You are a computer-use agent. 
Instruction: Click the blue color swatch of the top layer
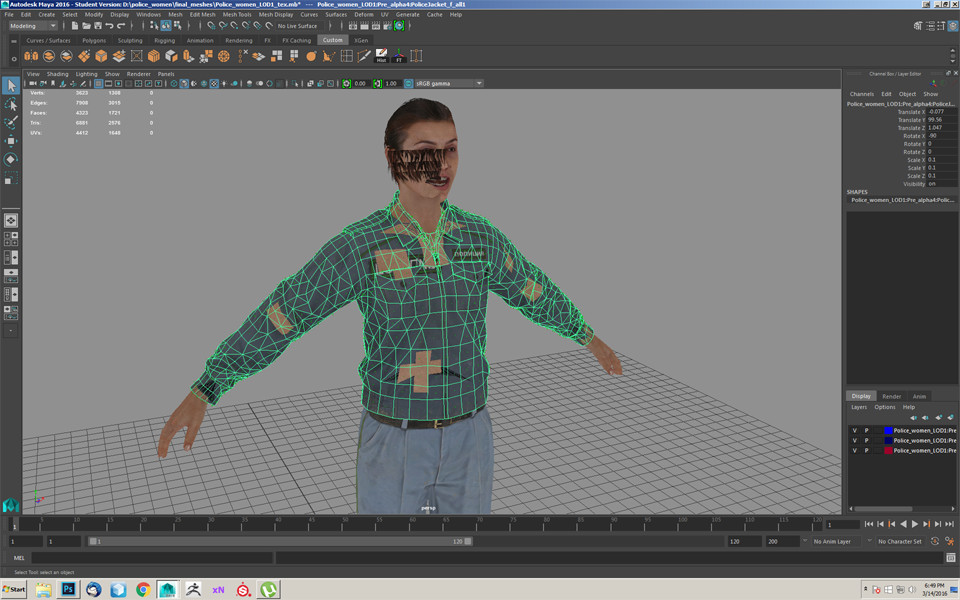(890, 431)
